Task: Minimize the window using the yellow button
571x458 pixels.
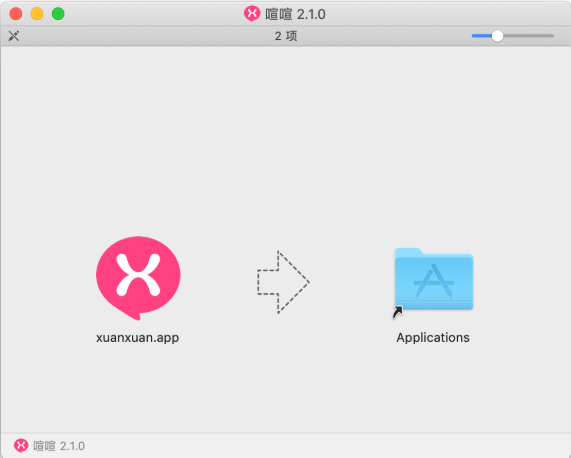Action: click(37, 14)
